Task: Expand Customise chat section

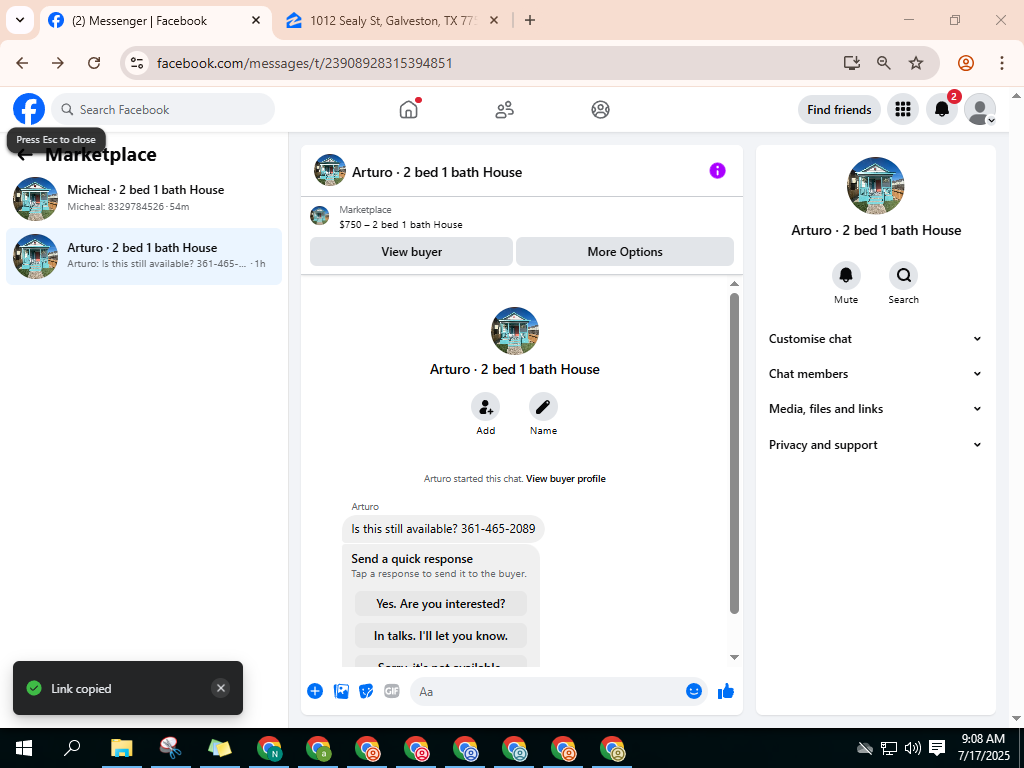Action: (x=875, y=339)
